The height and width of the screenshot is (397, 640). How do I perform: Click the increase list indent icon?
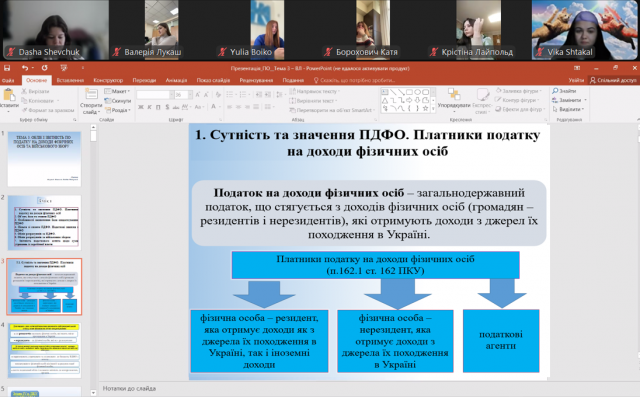pyautogui.click(x=268, y=95)
